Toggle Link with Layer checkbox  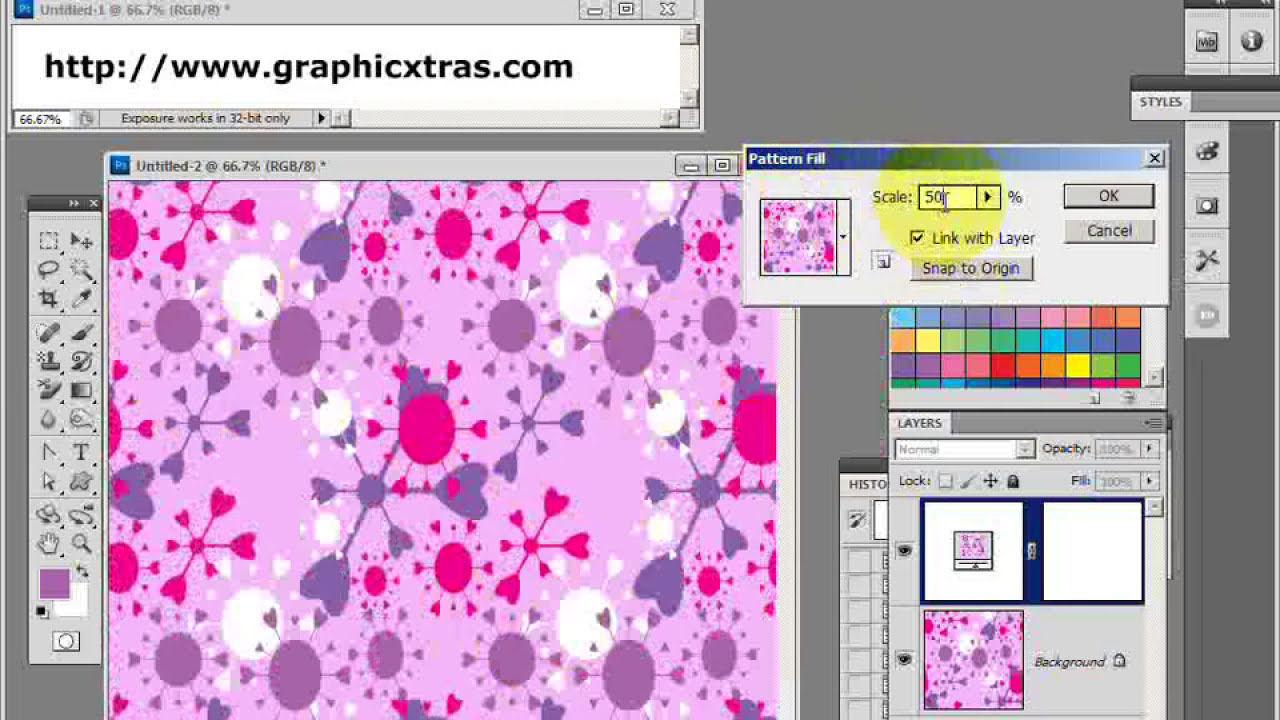point(917,238)
